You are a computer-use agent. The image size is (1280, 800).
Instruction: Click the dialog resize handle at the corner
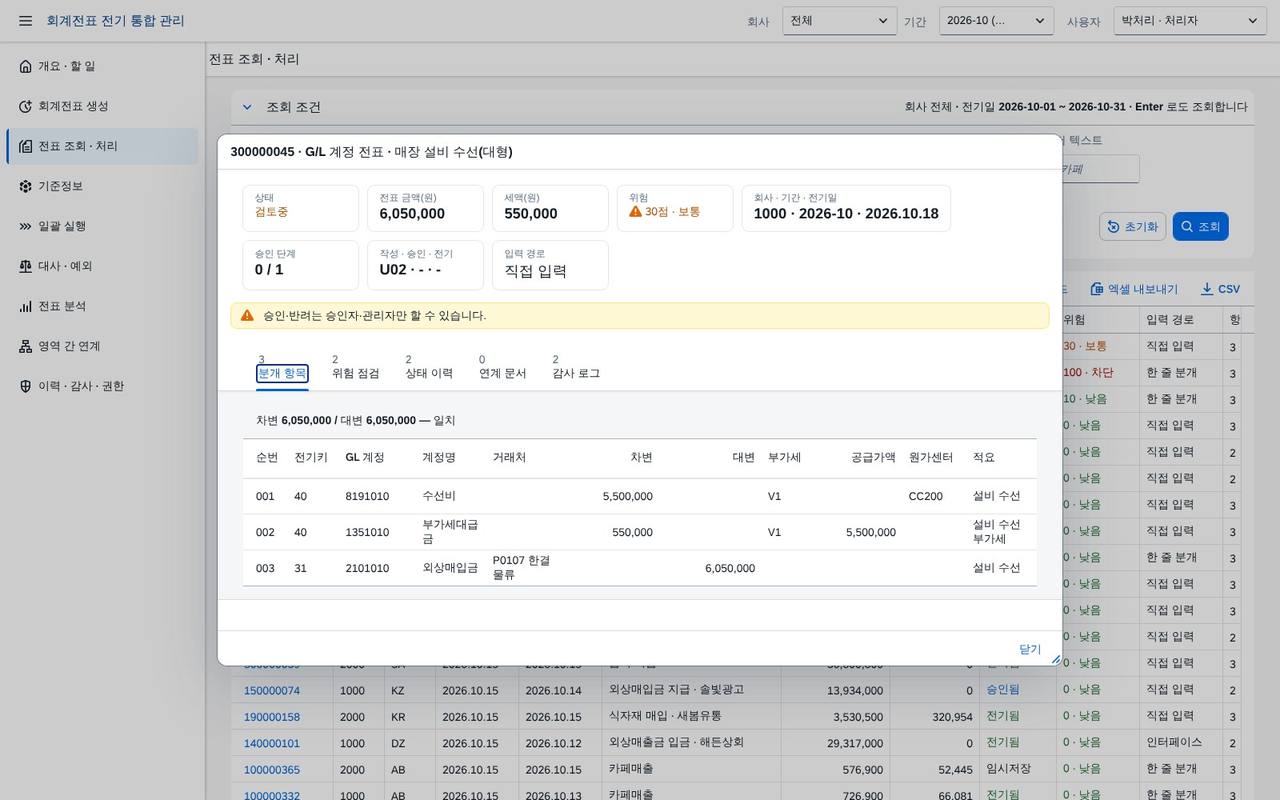1055,659
